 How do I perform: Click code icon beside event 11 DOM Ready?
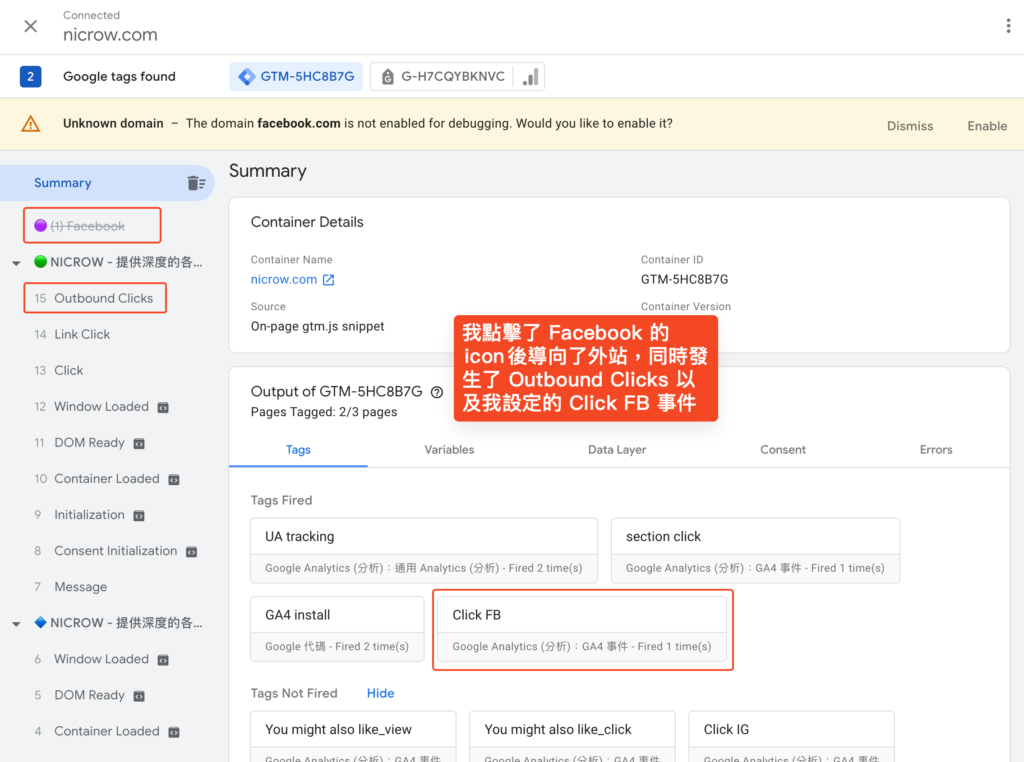point(139,444)
